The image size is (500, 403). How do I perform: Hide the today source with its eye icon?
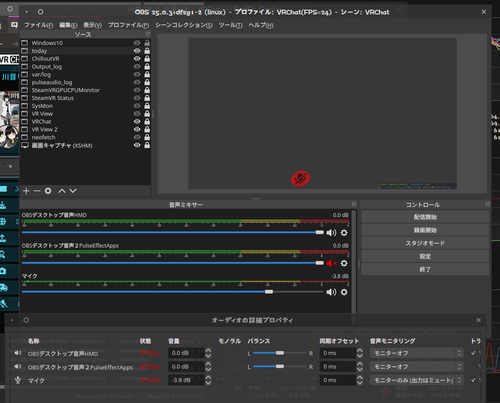click(137, 51)
